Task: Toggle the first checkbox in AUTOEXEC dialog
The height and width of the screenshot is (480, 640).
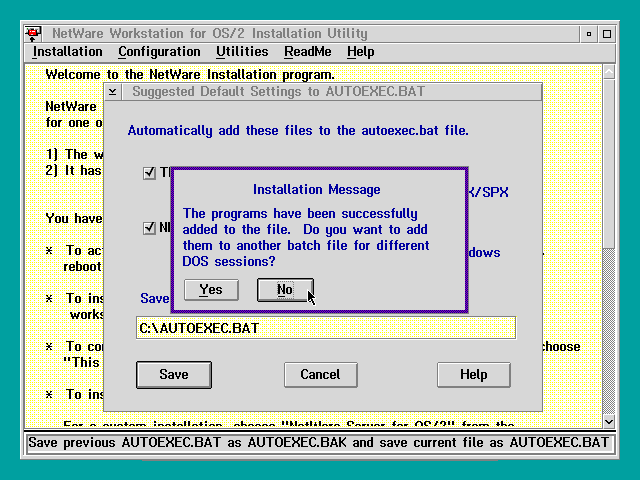Action: (149, 173)
